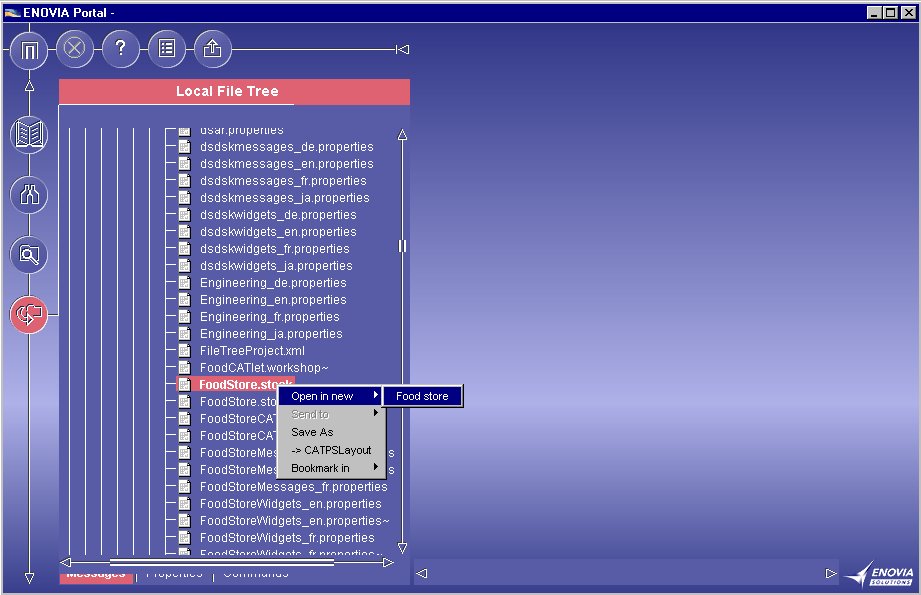Click sidebar up arrow above book icon

coord(29,86)
